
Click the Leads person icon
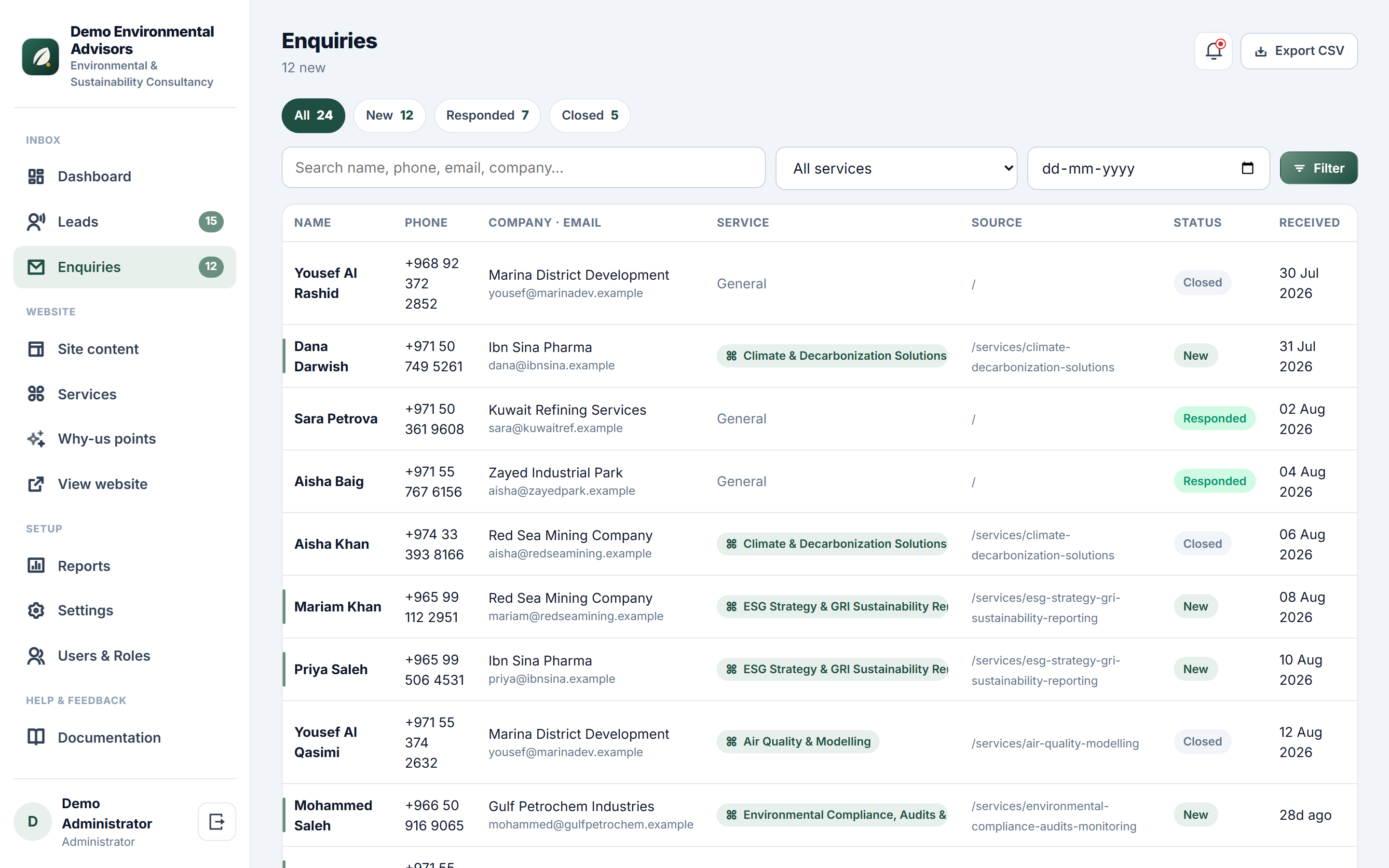coord(36,222)
